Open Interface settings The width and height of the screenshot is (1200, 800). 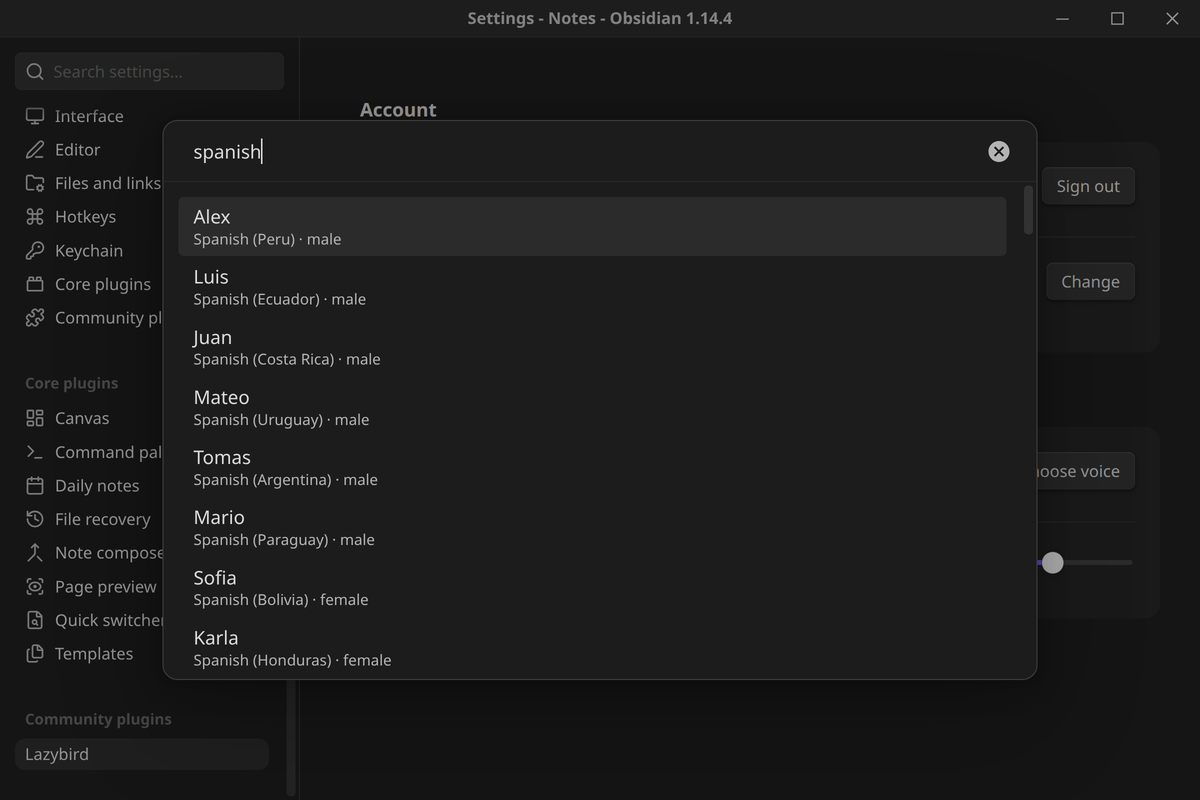pyautogui.click(x=89, y=116)
